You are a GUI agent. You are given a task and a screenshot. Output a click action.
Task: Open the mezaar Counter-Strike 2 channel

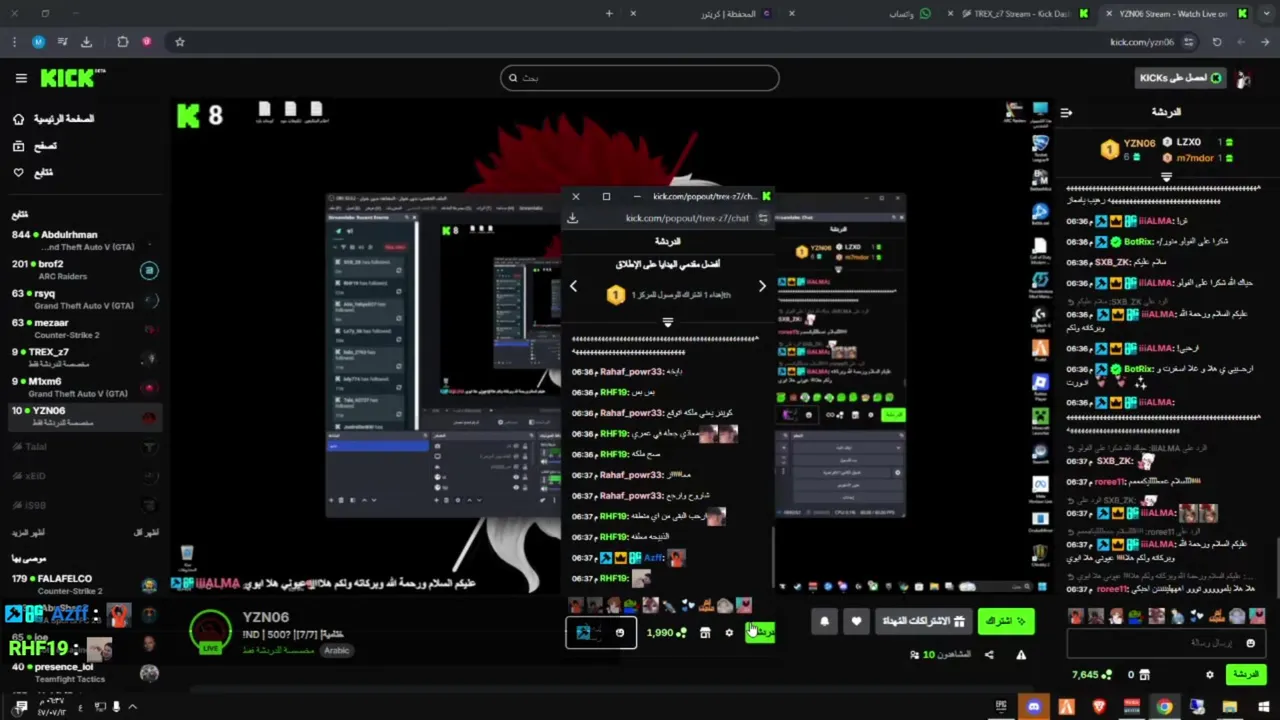85,328
